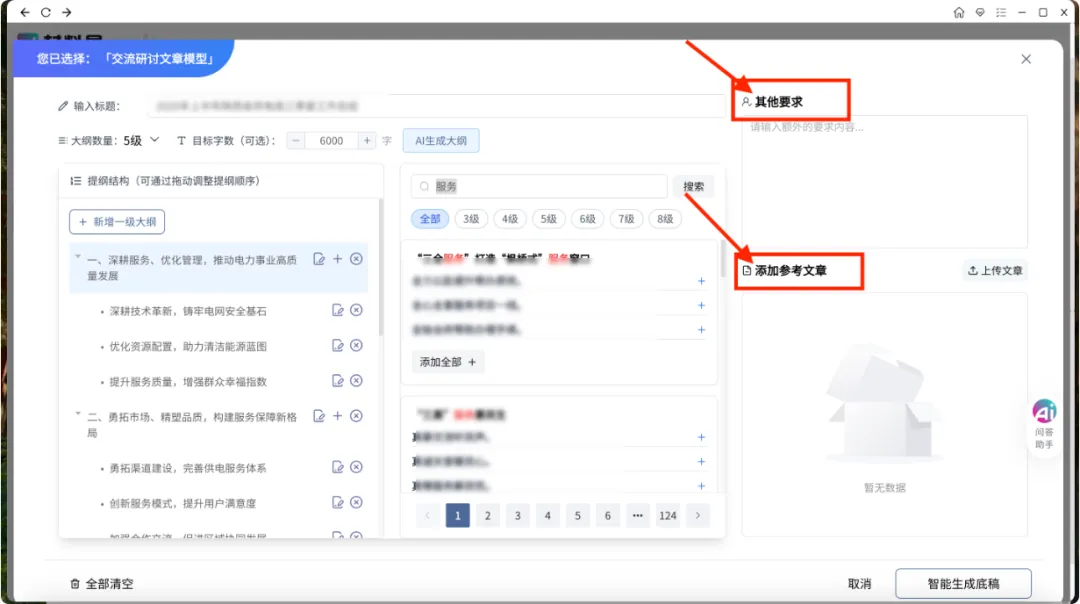Edit outline item 一、深耕服务、优化管理

pyautogui.click(x=319, y=259)
